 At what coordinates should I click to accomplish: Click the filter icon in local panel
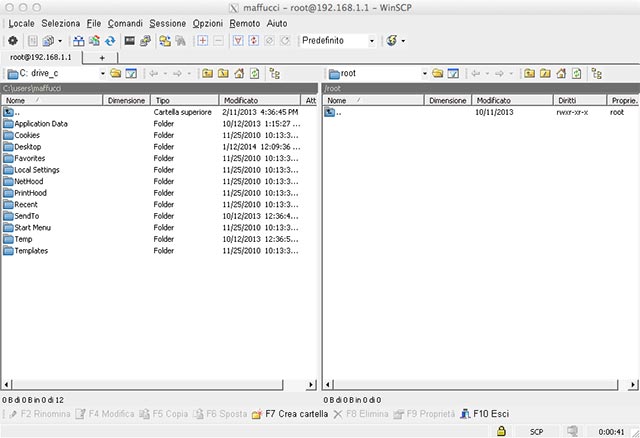pos(132,73)
